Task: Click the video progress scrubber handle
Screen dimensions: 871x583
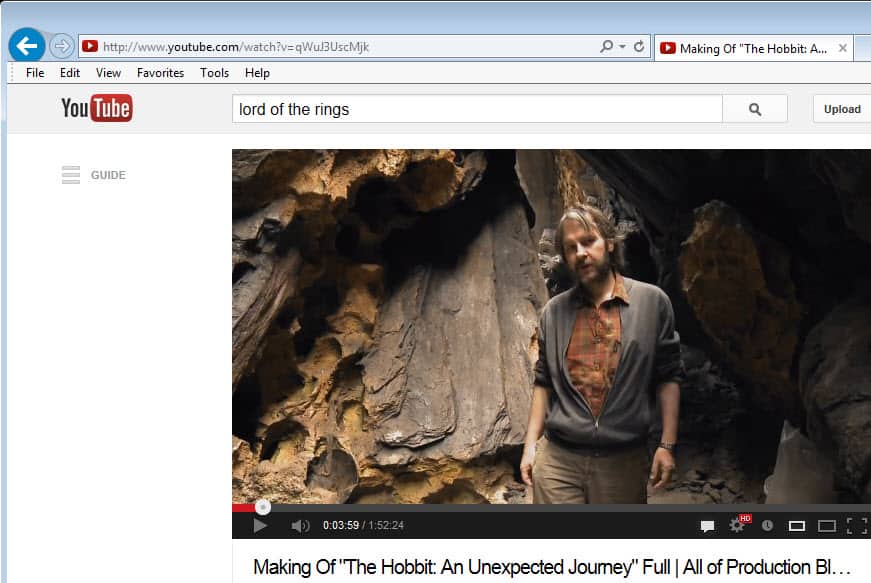Action: [x=263, y=507]
